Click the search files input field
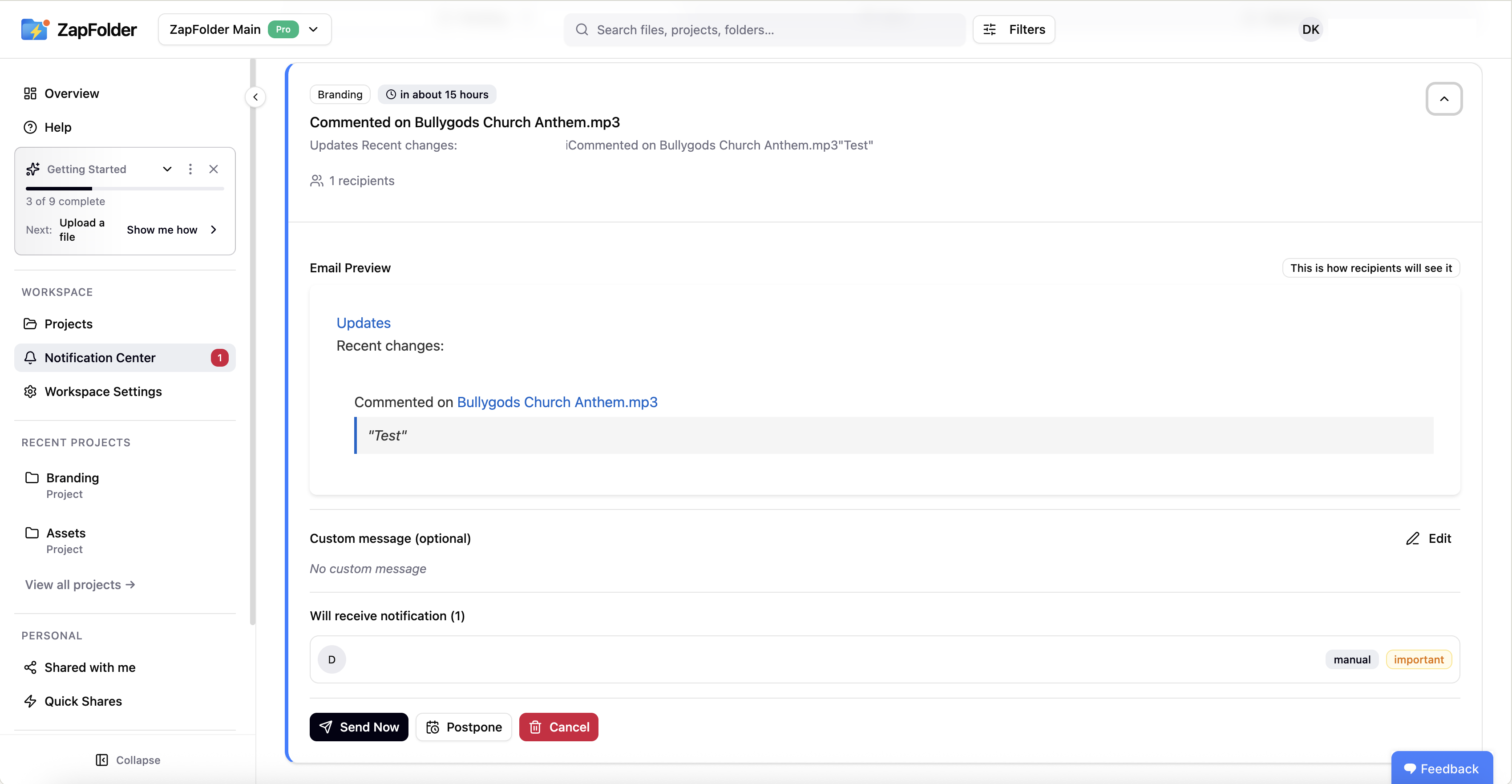The width and height of the screenshot is (1512, 784). click(x=763, y=29)
